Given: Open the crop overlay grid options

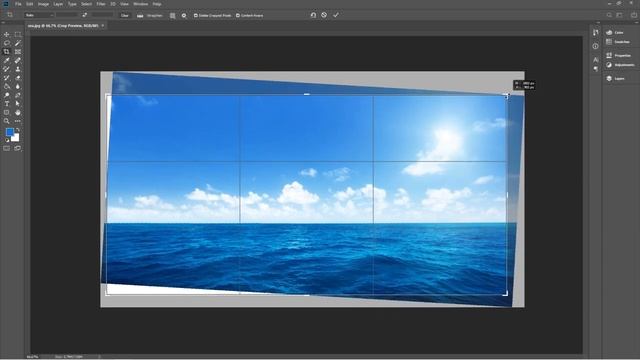Looking at the screenshot, I should tap(173, 16).
